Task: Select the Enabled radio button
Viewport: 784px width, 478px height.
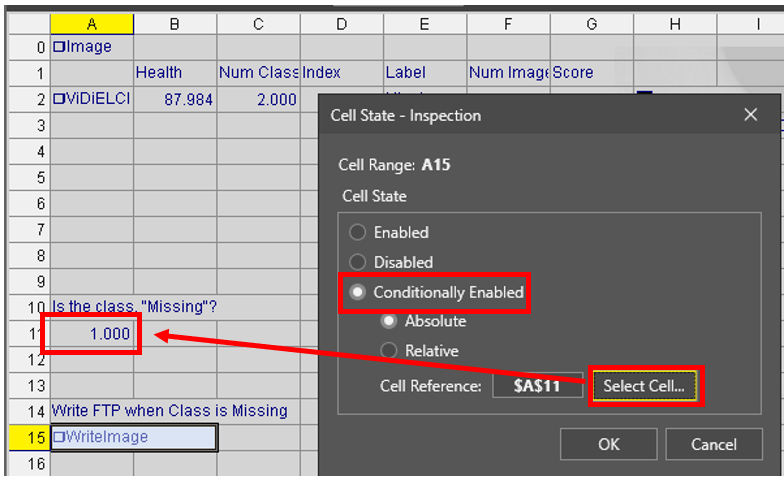Action: (357, 233)
